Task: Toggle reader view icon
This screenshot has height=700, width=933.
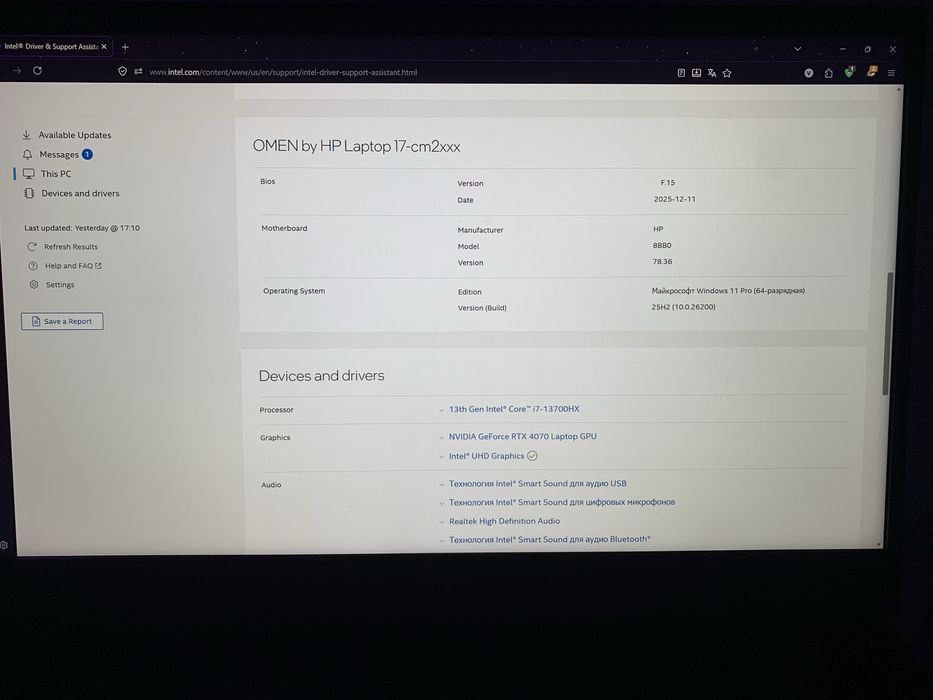Action: tap(681, 73)
